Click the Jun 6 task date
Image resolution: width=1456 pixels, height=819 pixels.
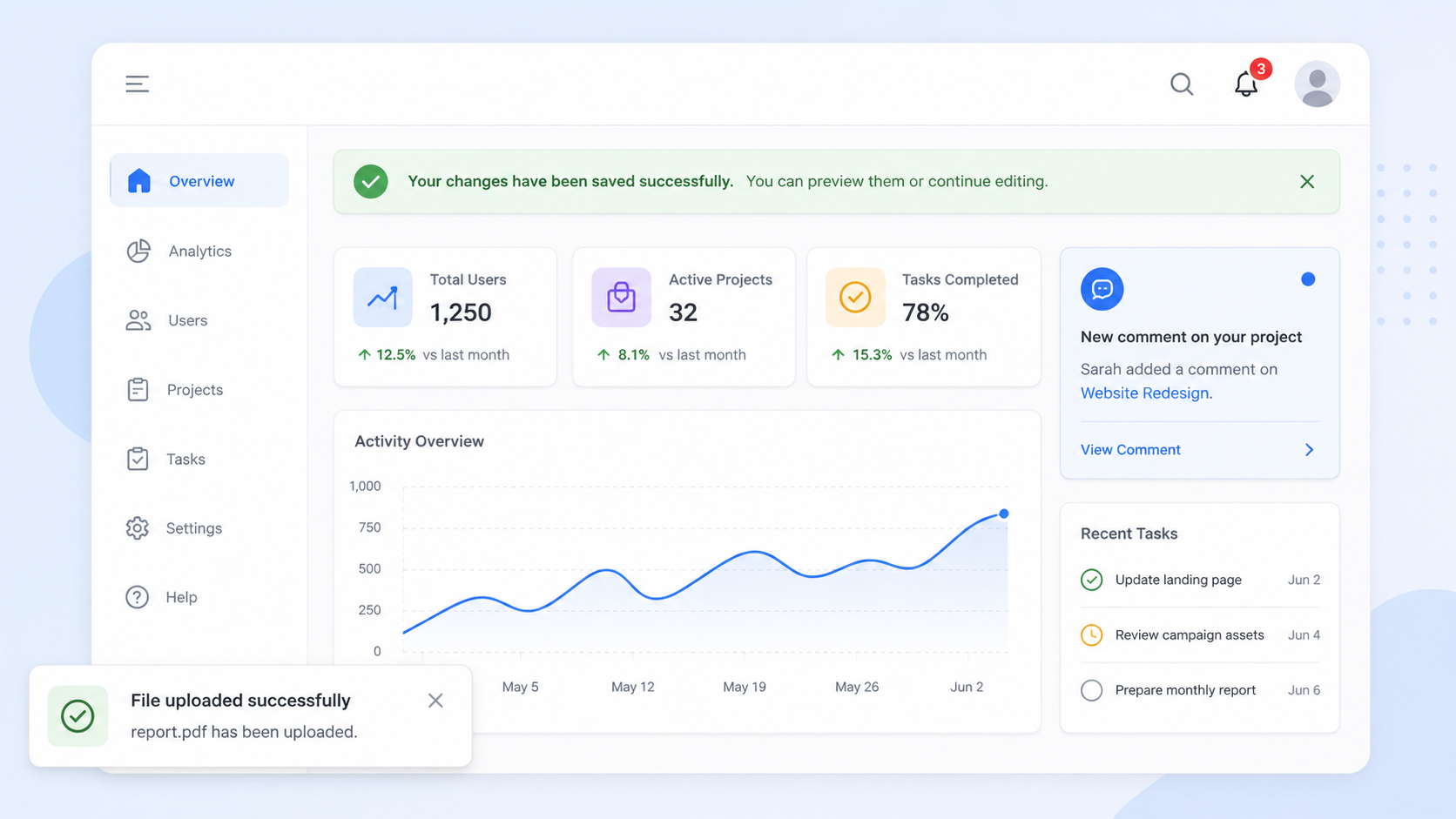tap(1304, 690)
